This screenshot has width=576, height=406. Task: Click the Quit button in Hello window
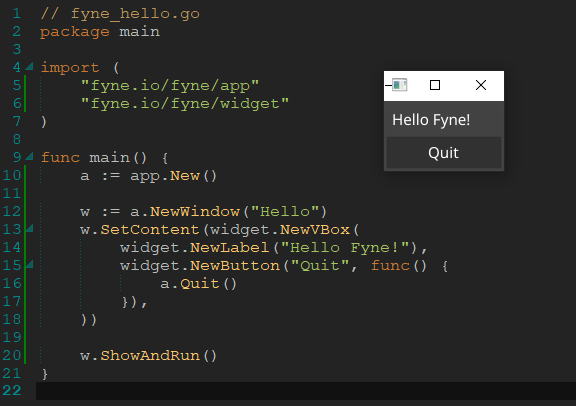coord(444,153)
